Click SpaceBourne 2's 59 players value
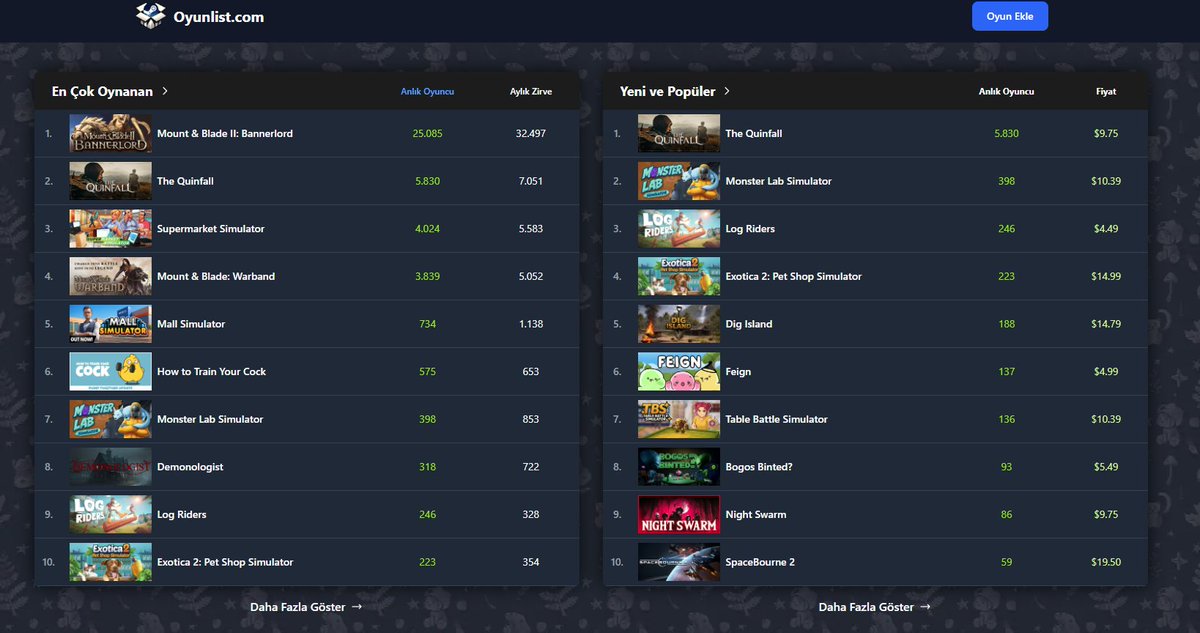Viewport: 1200px width, 633px height. [1006, 562]
